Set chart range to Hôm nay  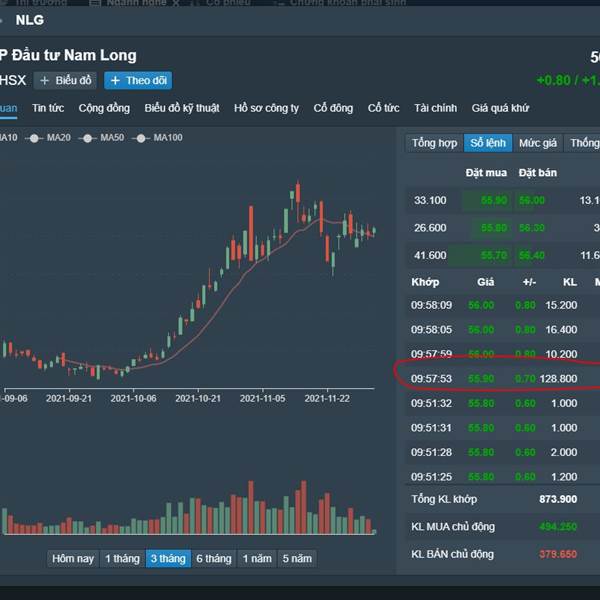[x=73, y=559]
